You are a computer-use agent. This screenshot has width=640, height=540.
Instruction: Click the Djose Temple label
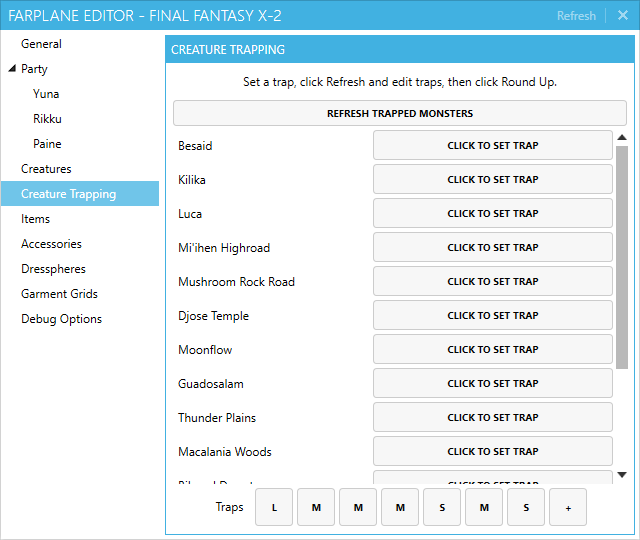tap(213, 316)
